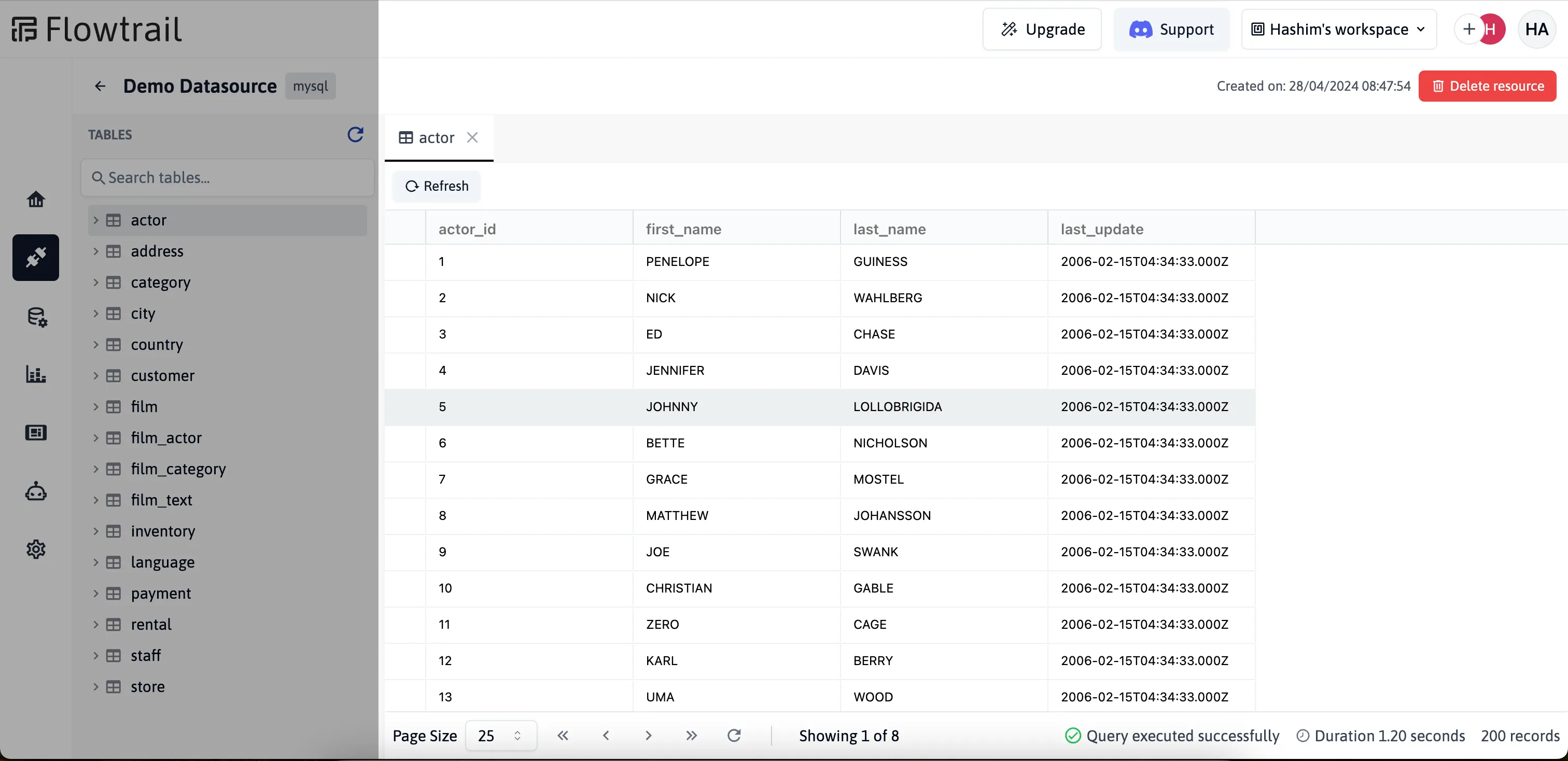Refresh the tables list icon
The width and height of the screenshot is (1568, 761).
[356, 134]
